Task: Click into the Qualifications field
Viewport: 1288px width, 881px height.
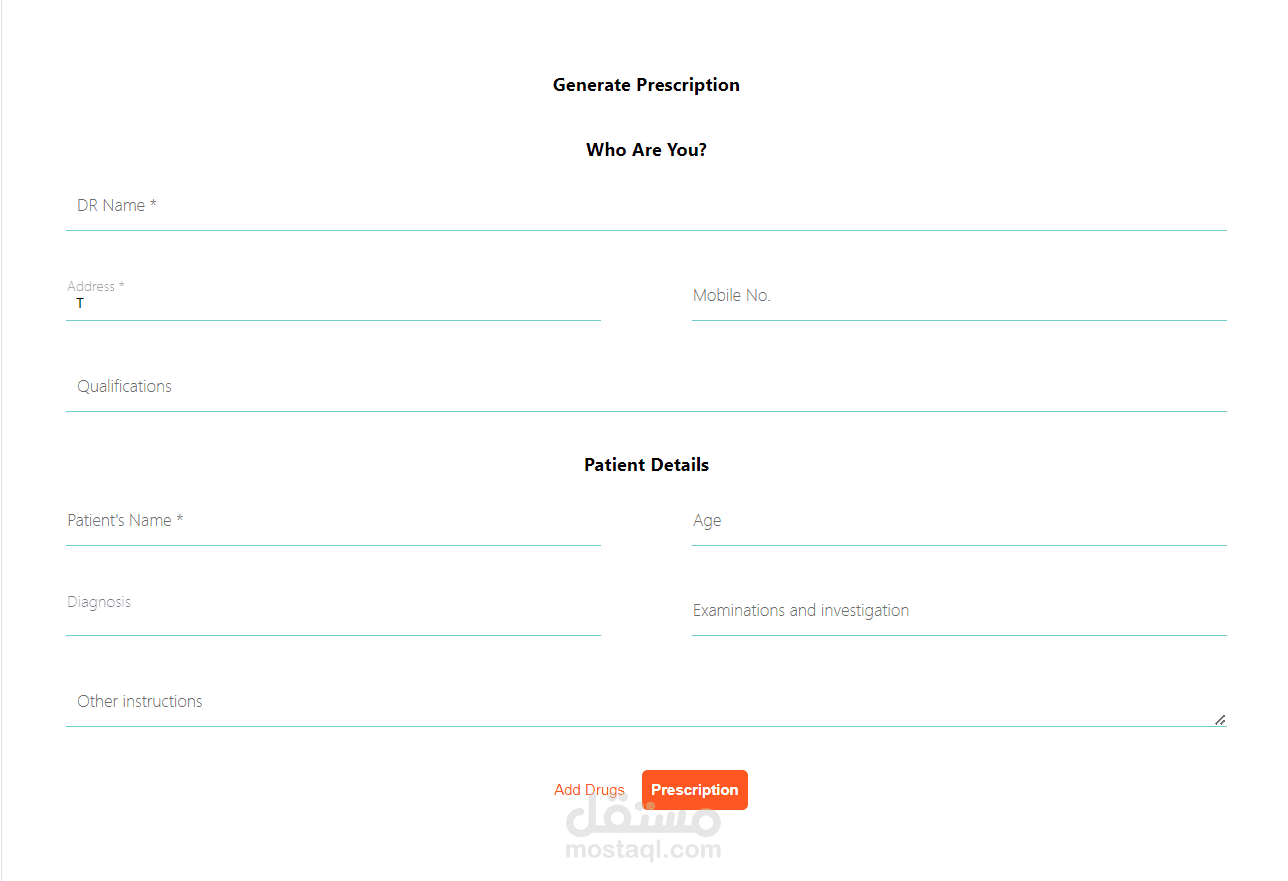Action: 646,387
